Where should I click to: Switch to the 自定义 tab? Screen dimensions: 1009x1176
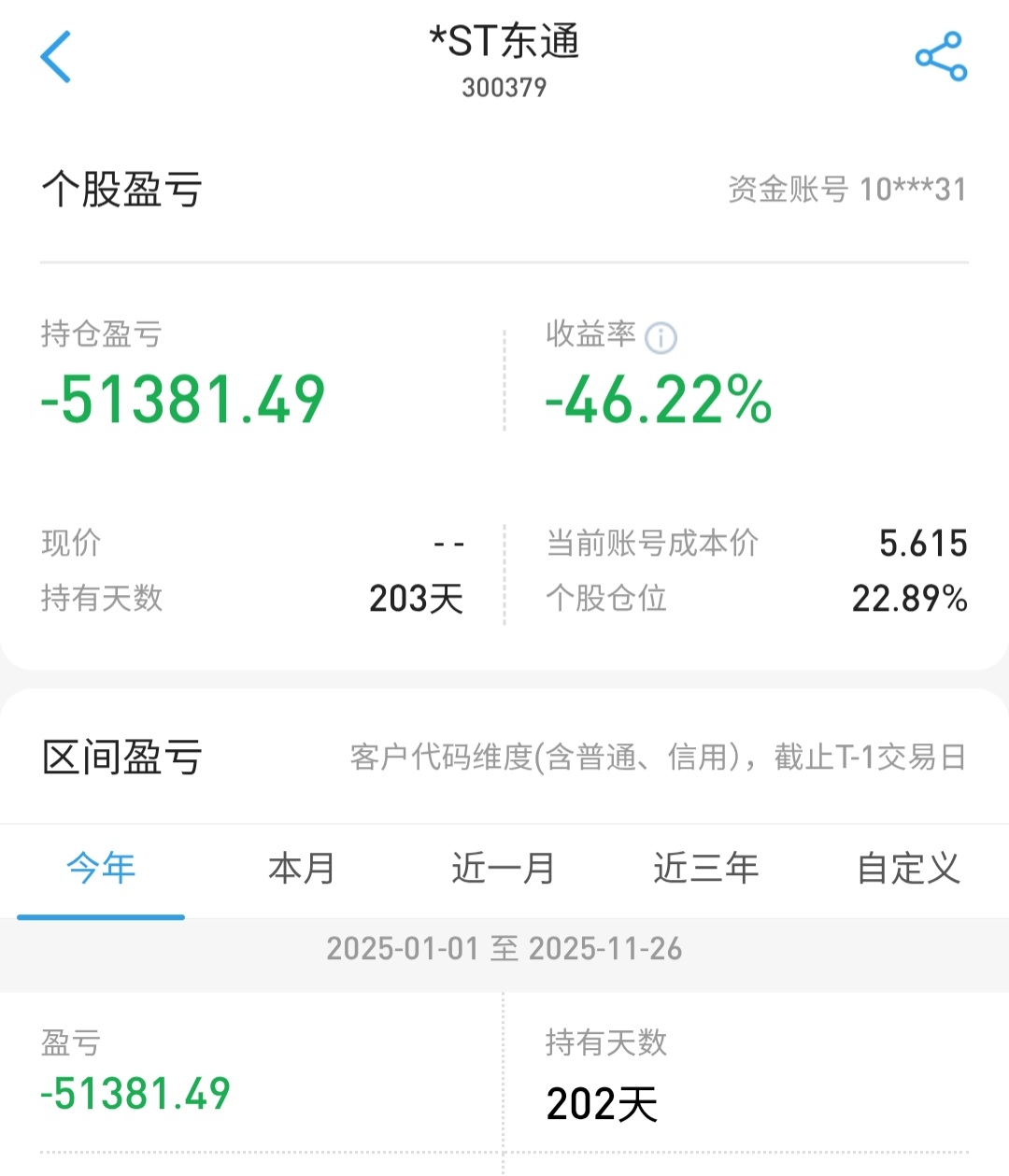(908, 869)
